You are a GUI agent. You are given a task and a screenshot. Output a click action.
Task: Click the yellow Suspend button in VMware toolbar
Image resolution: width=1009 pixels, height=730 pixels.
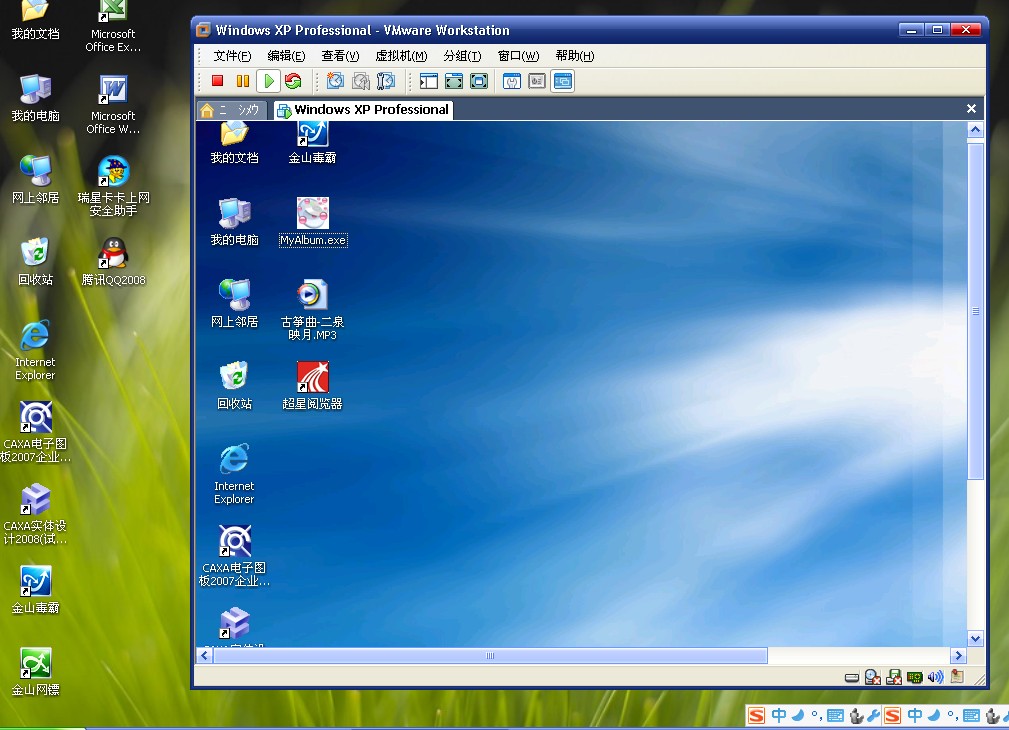coord(243,81)
